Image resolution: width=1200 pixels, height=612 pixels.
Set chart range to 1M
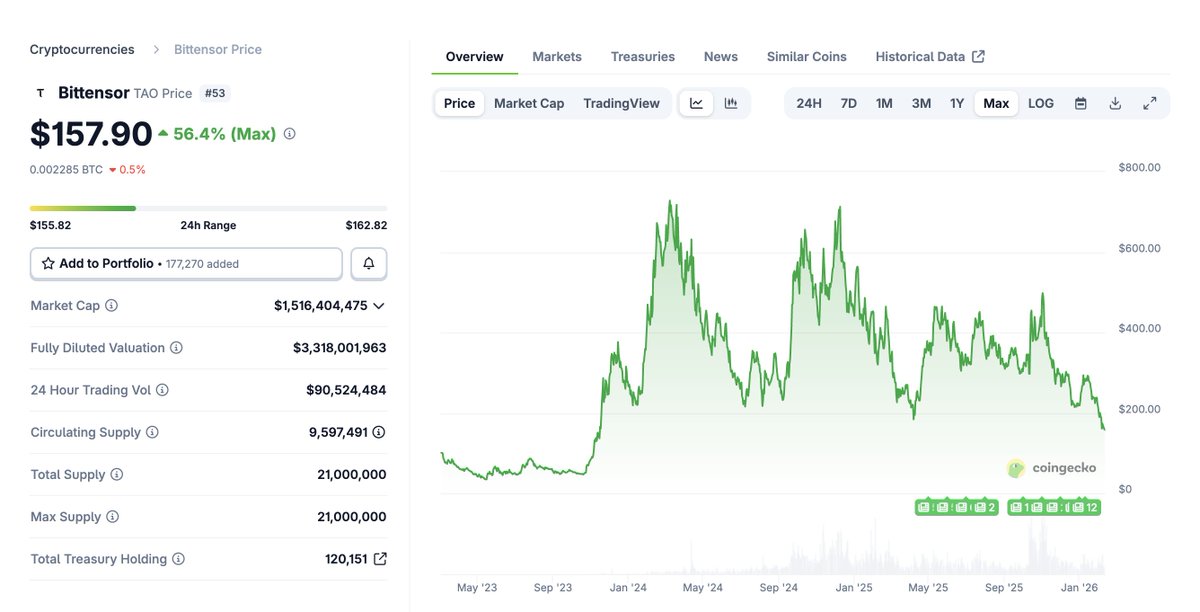click(x=884, y=103)
